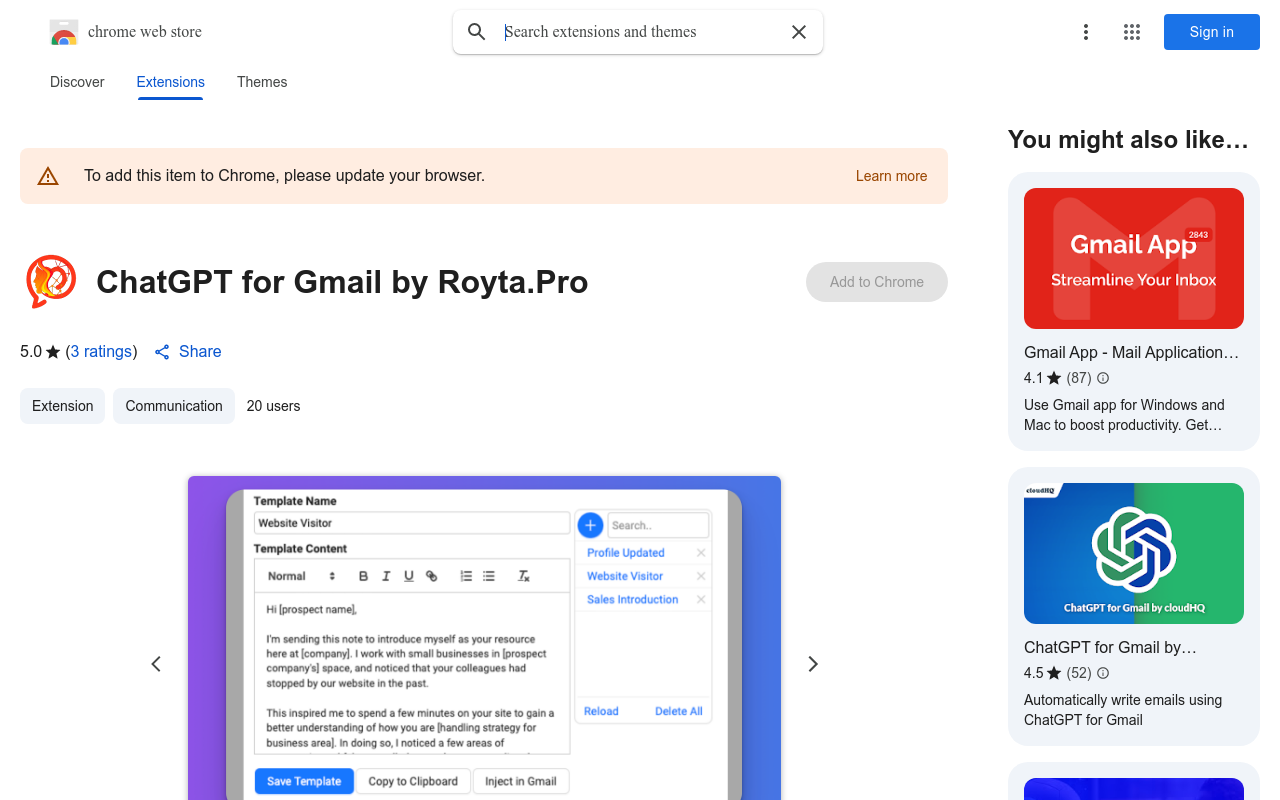Open the Learn more link
This screenshot has height=800, width=1280.
coord(891,176)
